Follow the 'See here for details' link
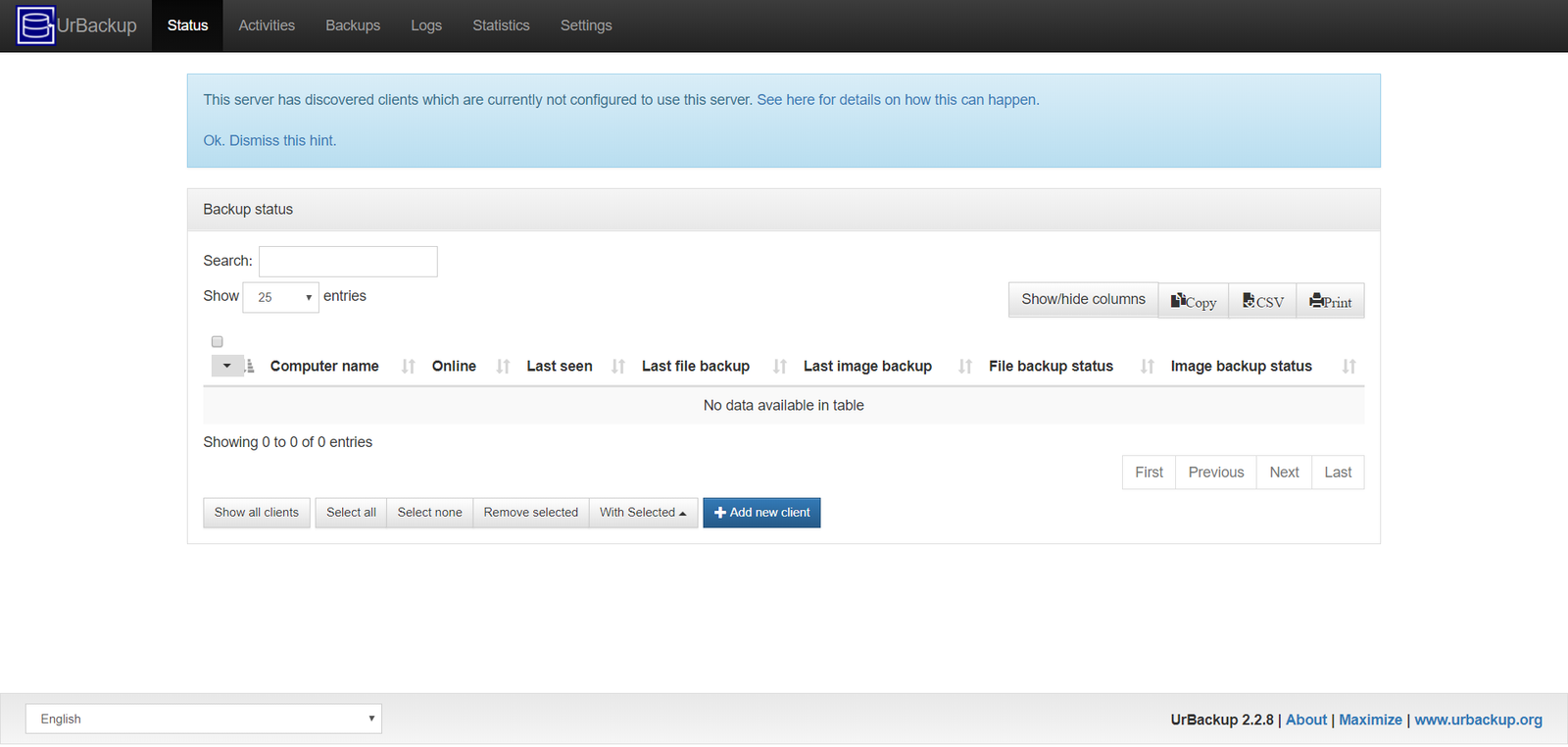The height and width of the screenshot is (747, 1568). click(898, 100)
